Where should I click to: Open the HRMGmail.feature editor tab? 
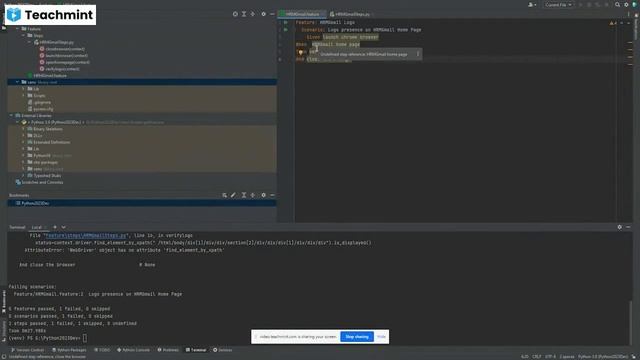(302, 14)
